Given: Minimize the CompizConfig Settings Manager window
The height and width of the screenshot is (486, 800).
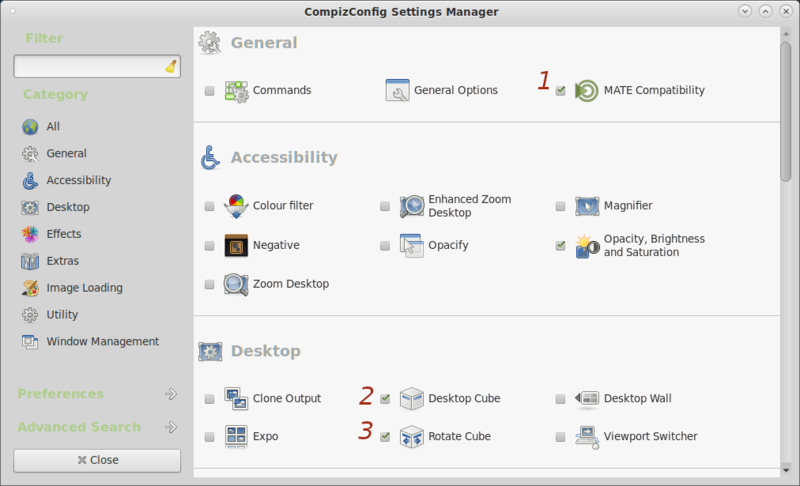Looking at the screenshot, I should [745, 11].
